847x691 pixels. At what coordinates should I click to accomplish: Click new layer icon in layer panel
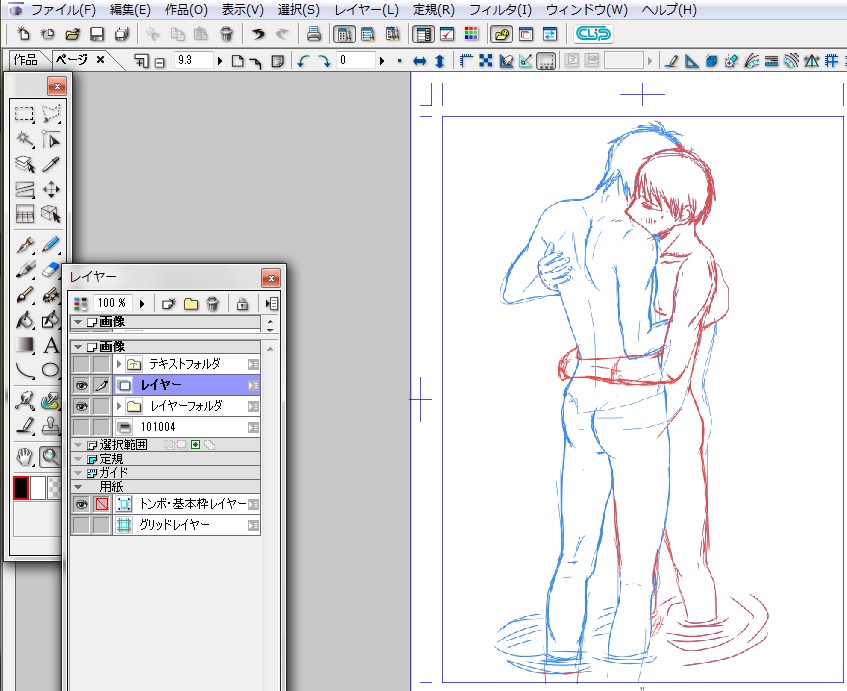pos(169,304)
